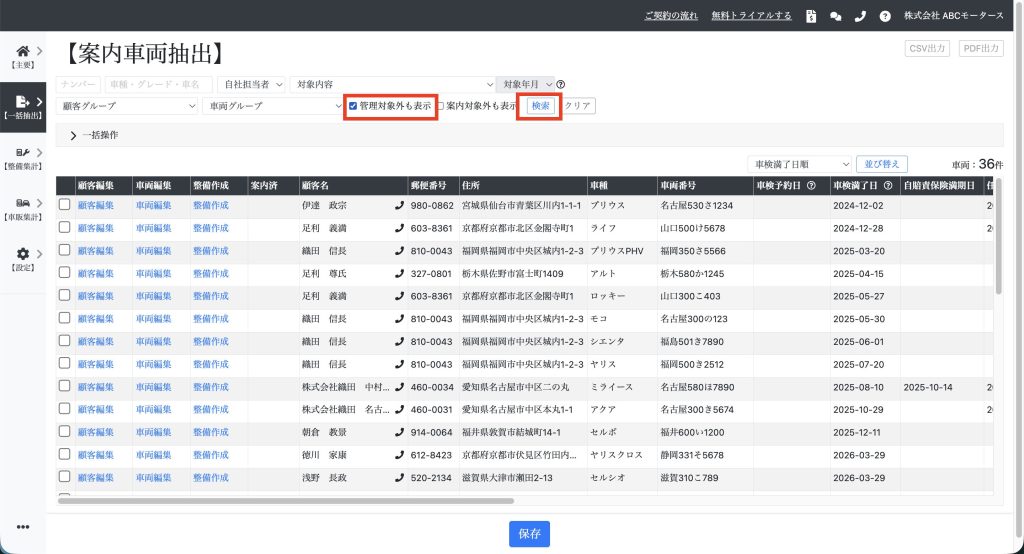Viewport: 1024px width, 554px height.
Task: Click the three-dots icon at sidebar bottom
Action: pos(22,527)
